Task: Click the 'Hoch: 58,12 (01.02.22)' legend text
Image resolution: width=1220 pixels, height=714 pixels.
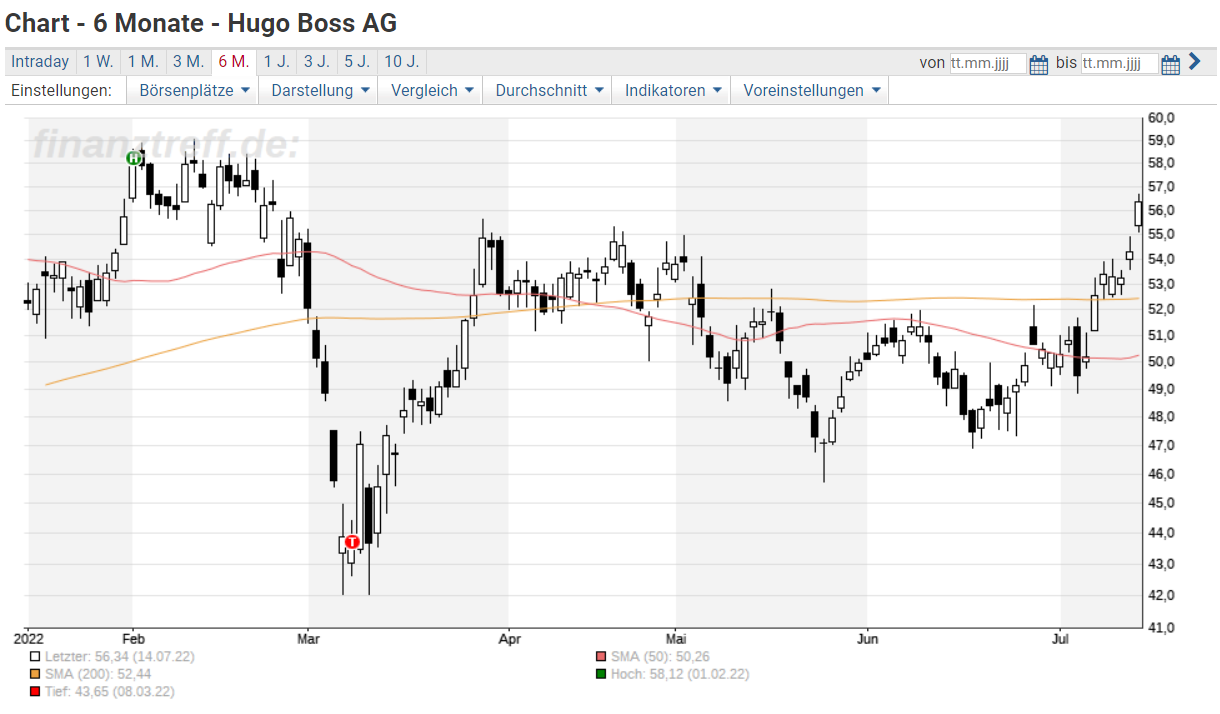Action: 679,674
